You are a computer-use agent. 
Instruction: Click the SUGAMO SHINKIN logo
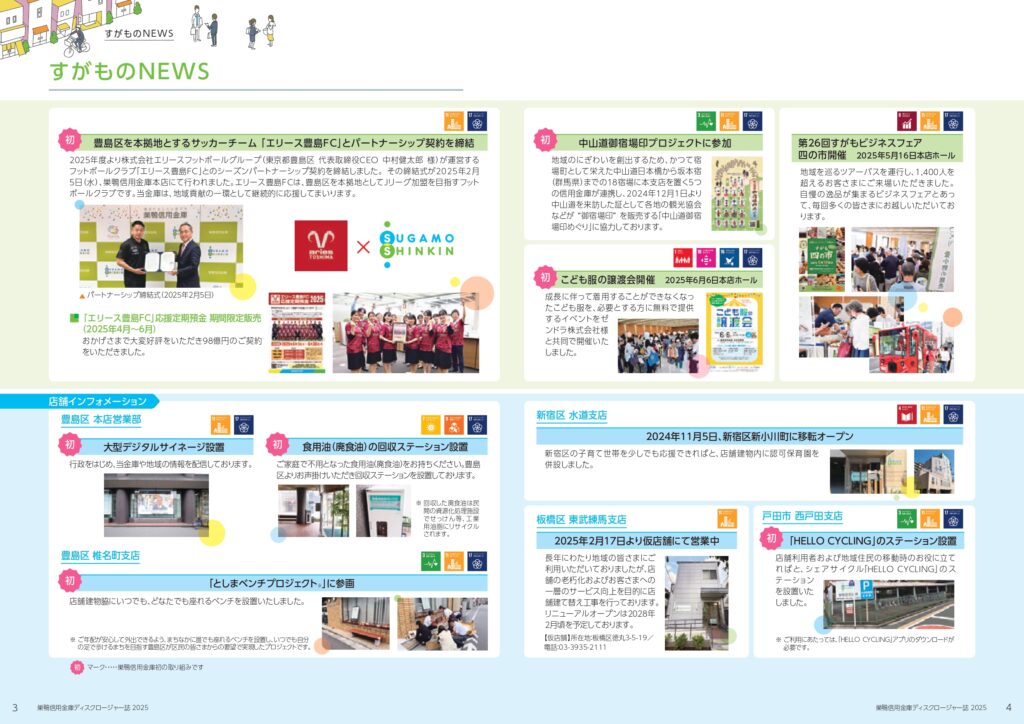pos(417,245)
